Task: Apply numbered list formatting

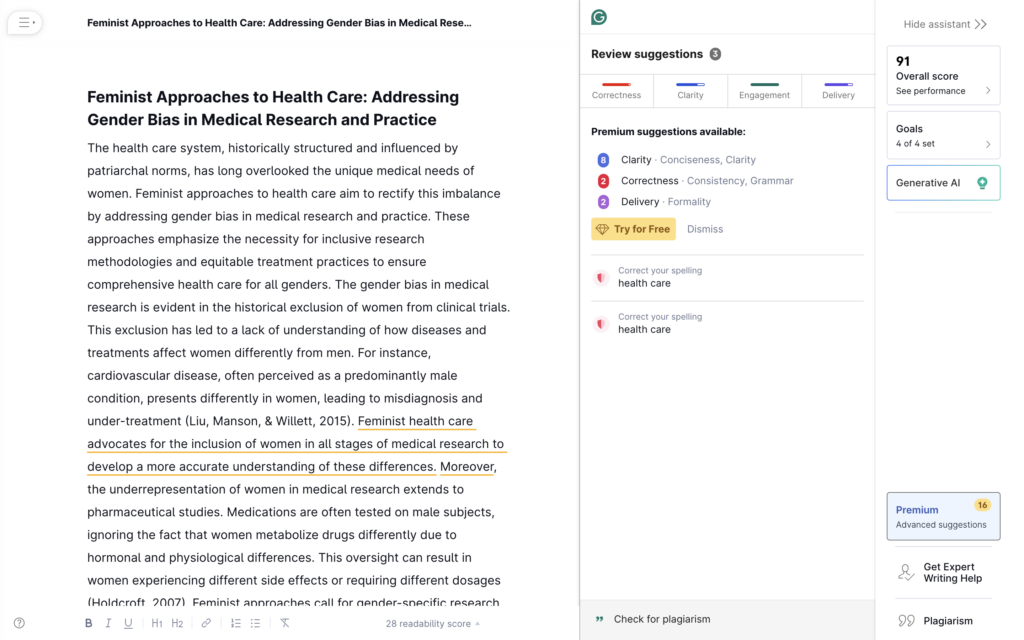Action: pos(236,623)
